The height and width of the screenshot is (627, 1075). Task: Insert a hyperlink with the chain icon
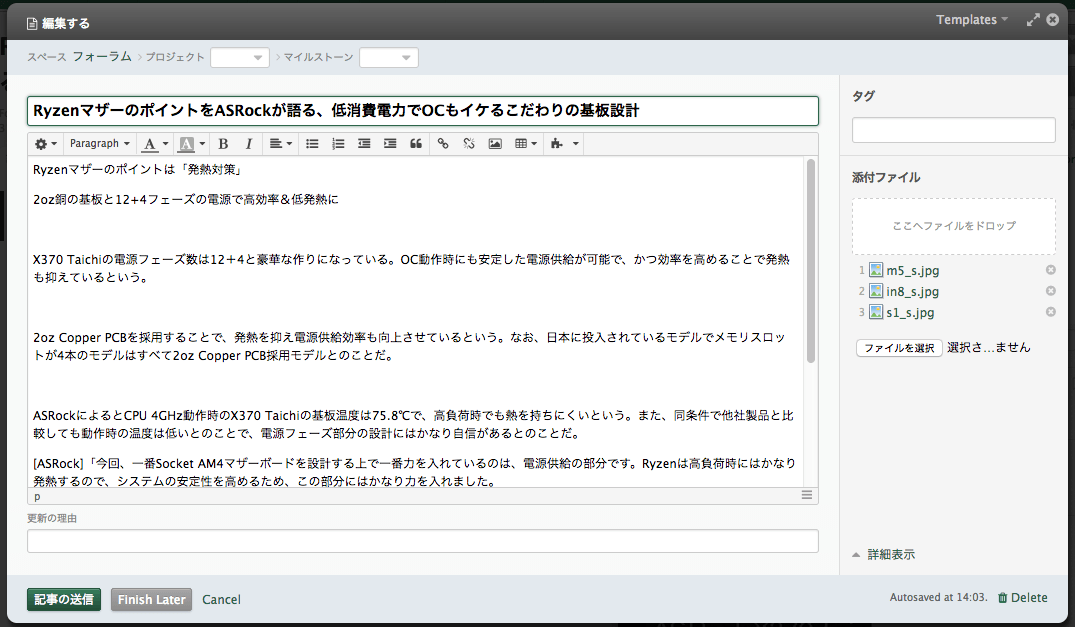(443, 144)
